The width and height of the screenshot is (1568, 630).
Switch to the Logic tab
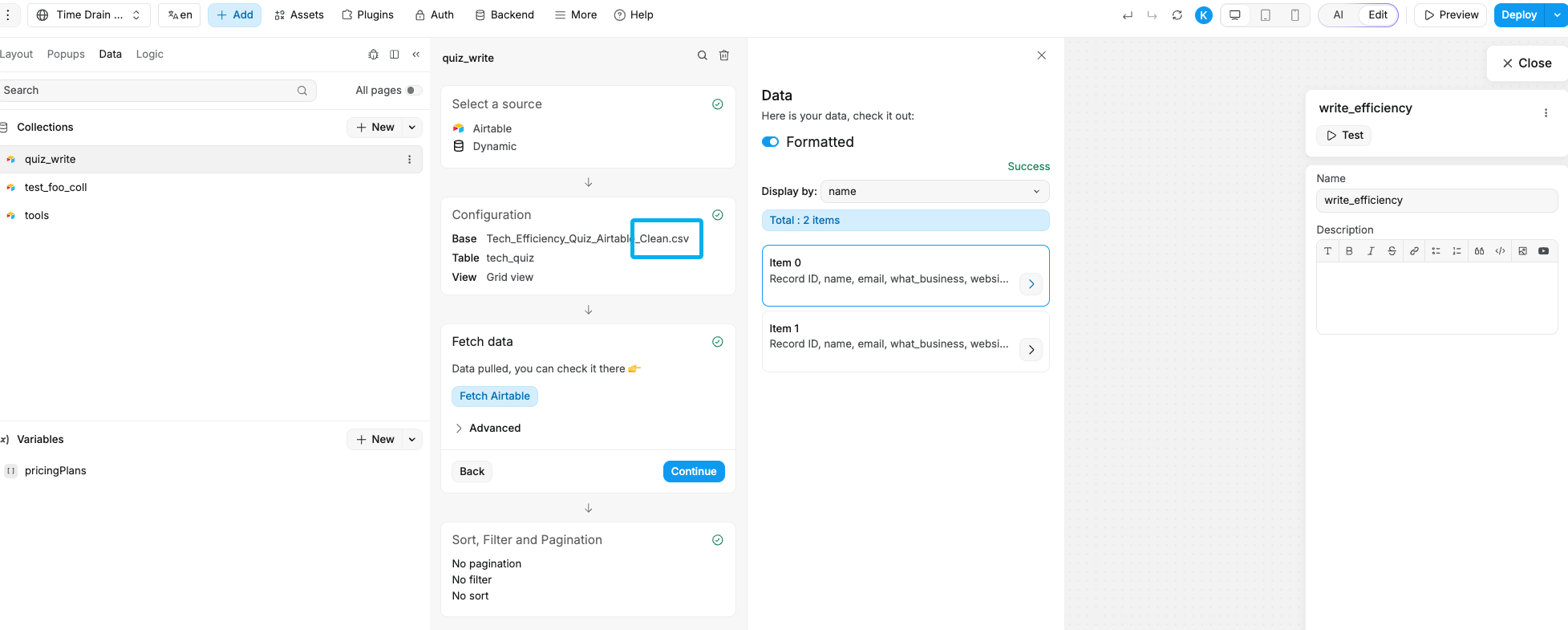click(x=149, y=55)
